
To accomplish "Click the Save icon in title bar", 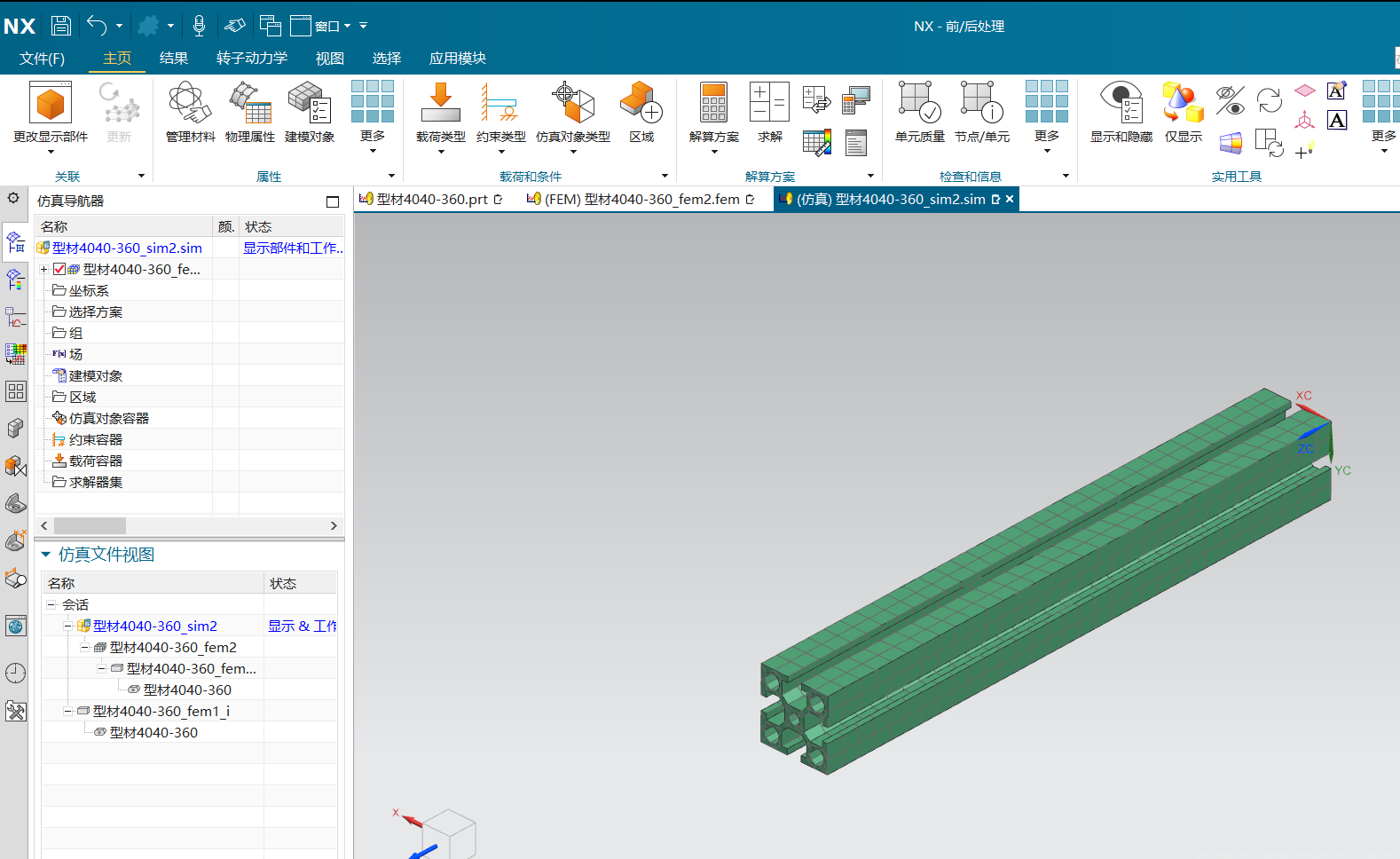I will tap(60, 26).
